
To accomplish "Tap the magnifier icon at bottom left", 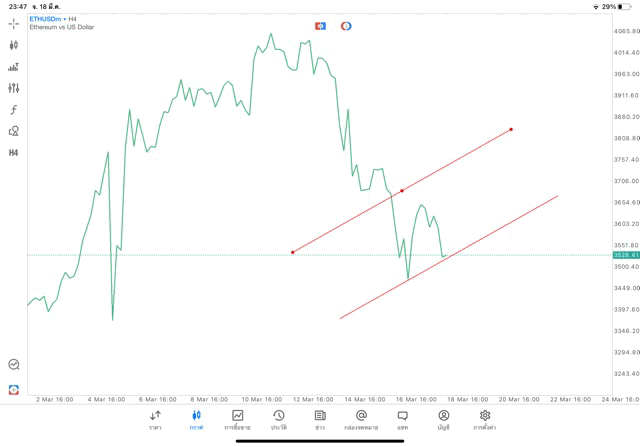I will pyautogui.click(x=14, y=365).
